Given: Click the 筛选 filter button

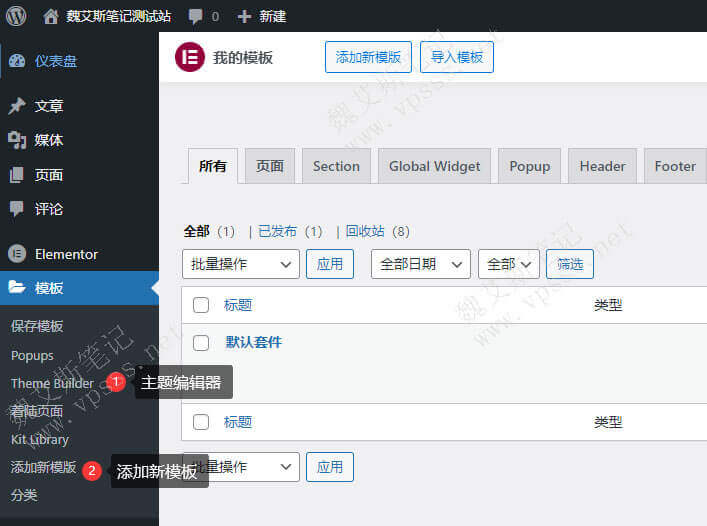Looking at the screenshot, I should [x=569, y=264].
